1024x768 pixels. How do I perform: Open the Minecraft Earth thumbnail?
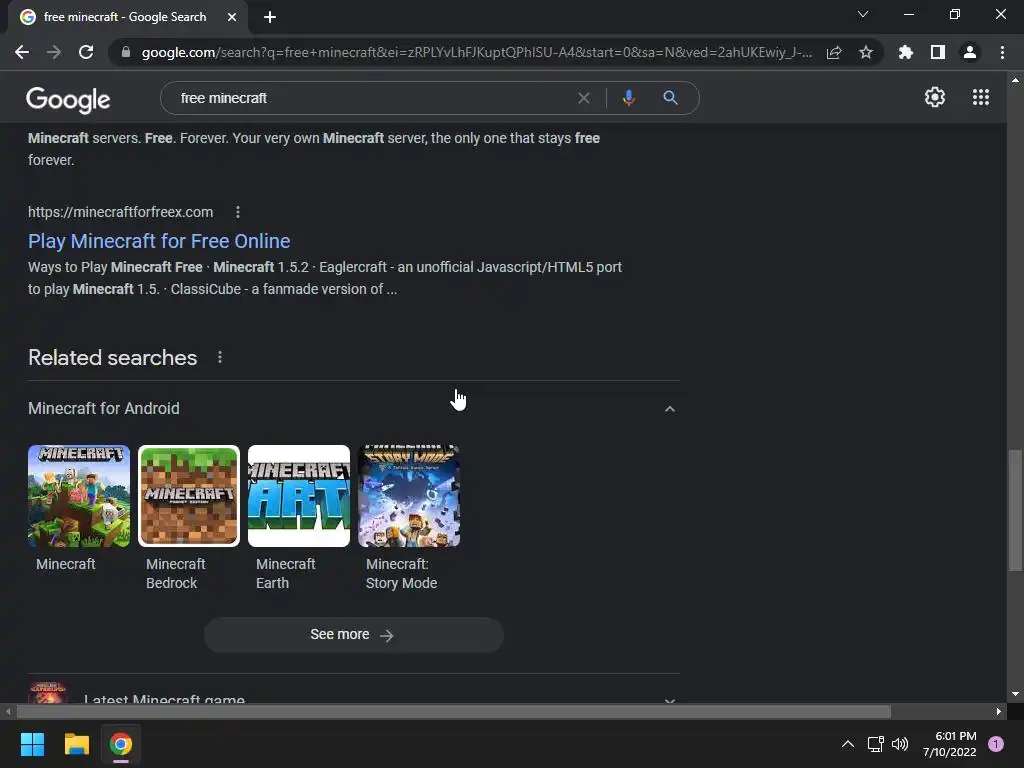click(x=299, y=496)
